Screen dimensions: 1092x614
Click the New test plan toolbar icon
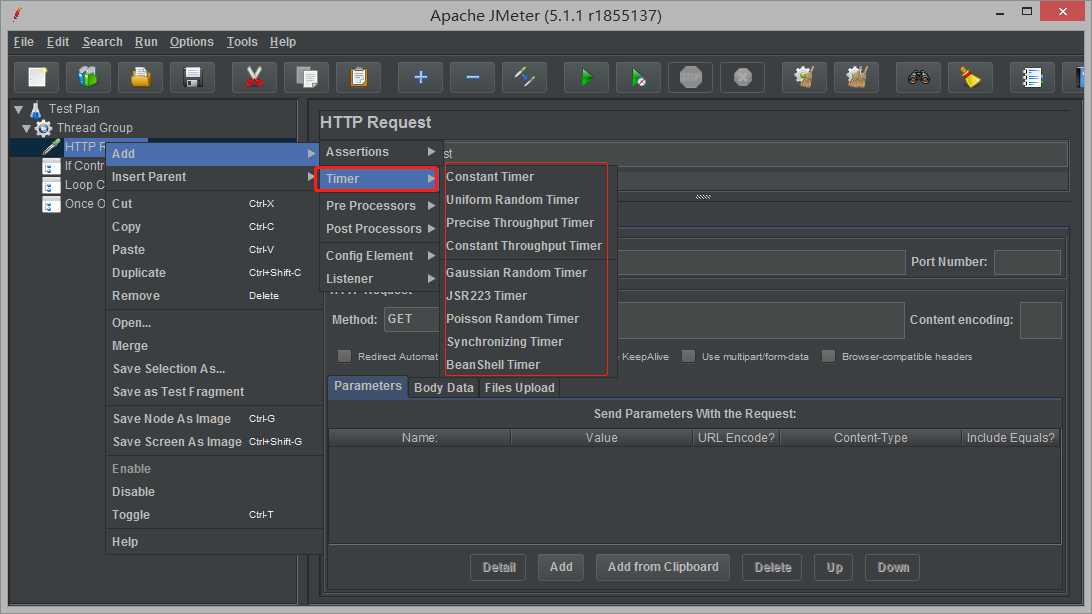[37, 77]
